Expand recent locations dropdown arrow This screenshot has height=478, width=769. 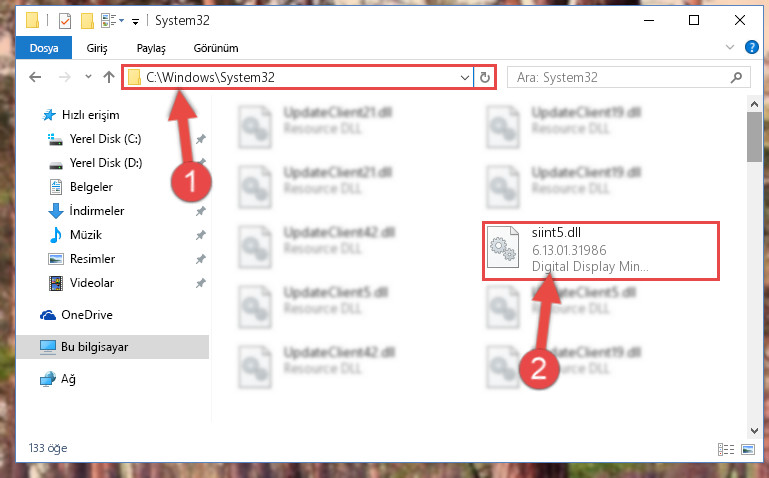(x=88, y=76)
